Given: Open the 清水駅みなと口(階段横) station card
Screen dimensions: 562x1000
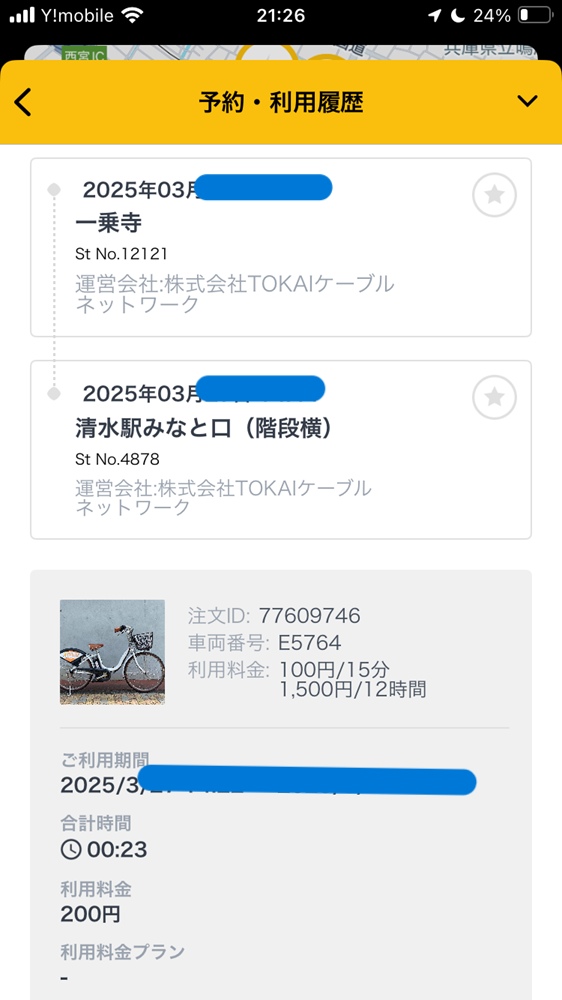Looking at the screenshot, I should tap(281, 450).
